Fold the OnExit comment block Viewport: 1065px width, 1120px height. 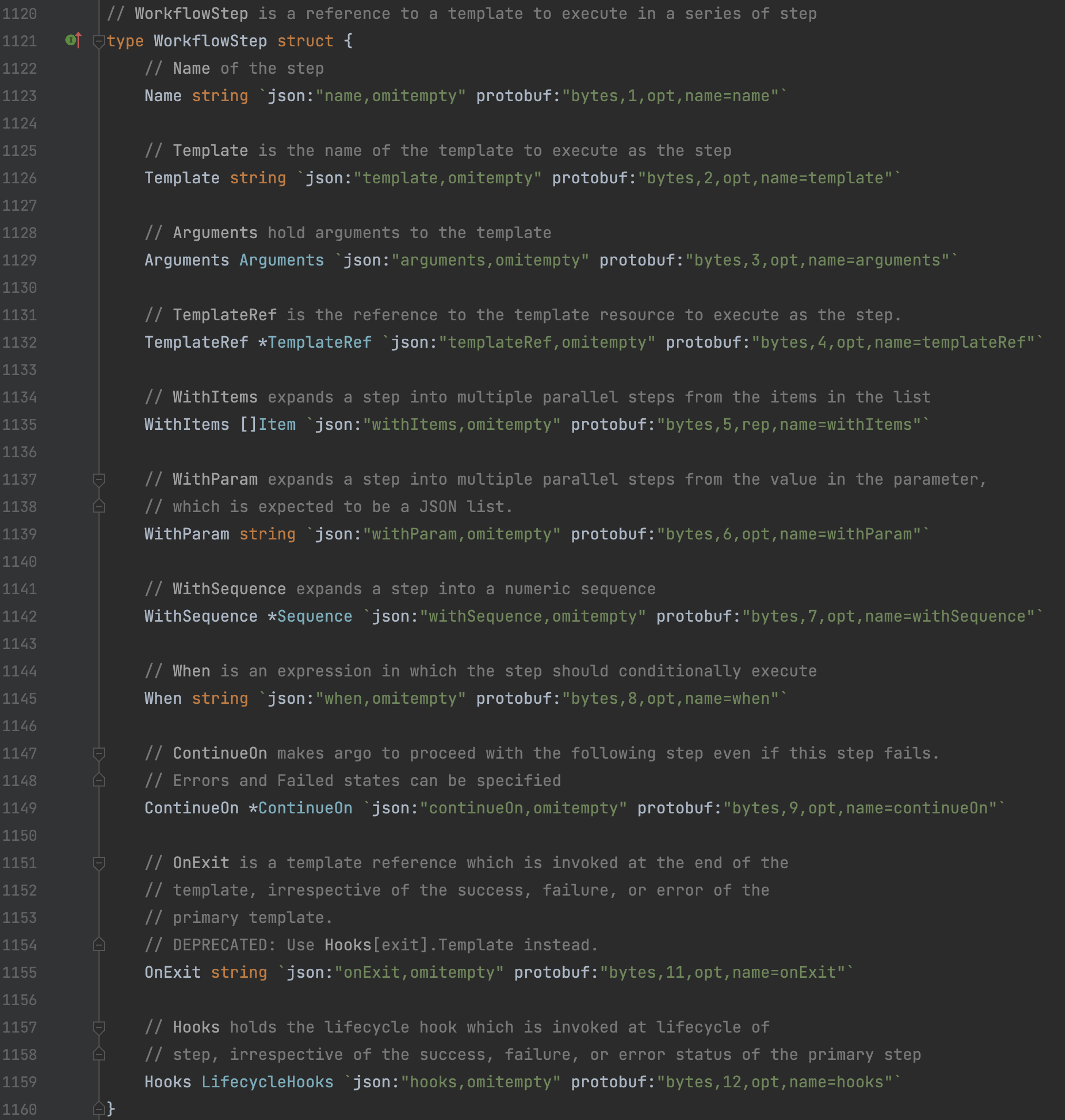(x=99, y=863)
